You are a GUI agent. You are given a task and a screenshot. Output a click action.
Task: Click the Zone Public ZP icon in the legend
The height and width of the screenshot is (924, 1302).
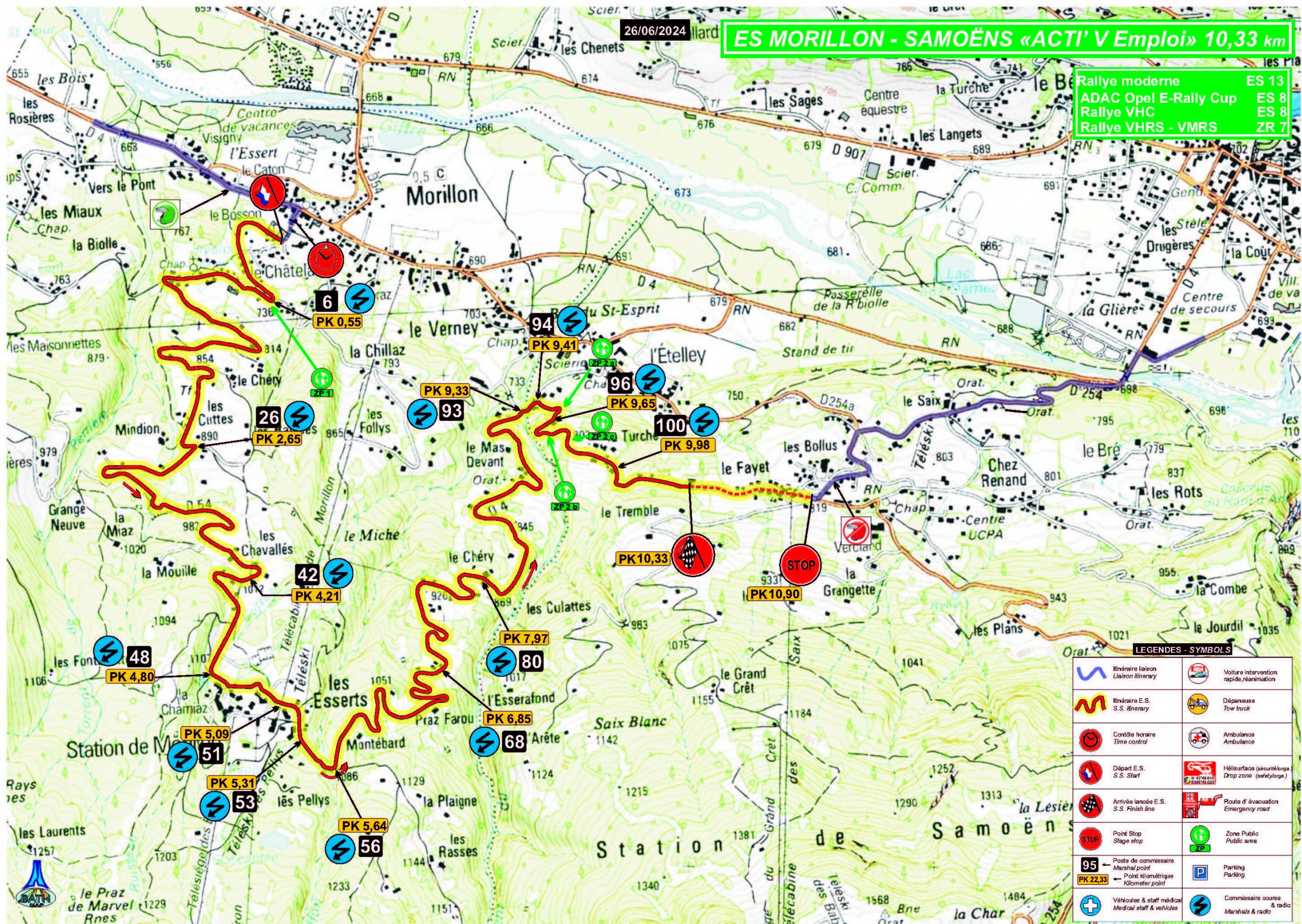pos(1200,839)
